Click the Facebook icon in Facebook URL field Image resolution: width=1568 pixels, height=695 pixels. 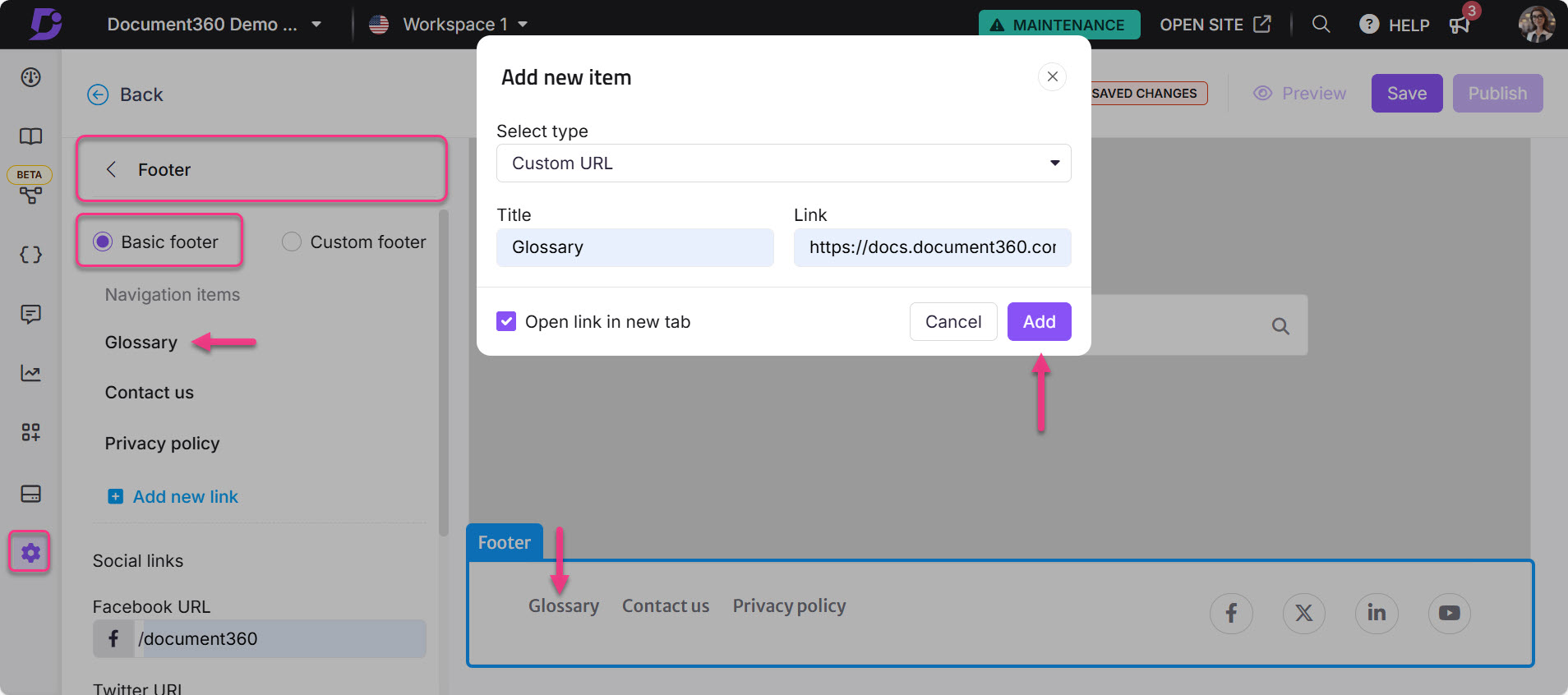(113, 638)
